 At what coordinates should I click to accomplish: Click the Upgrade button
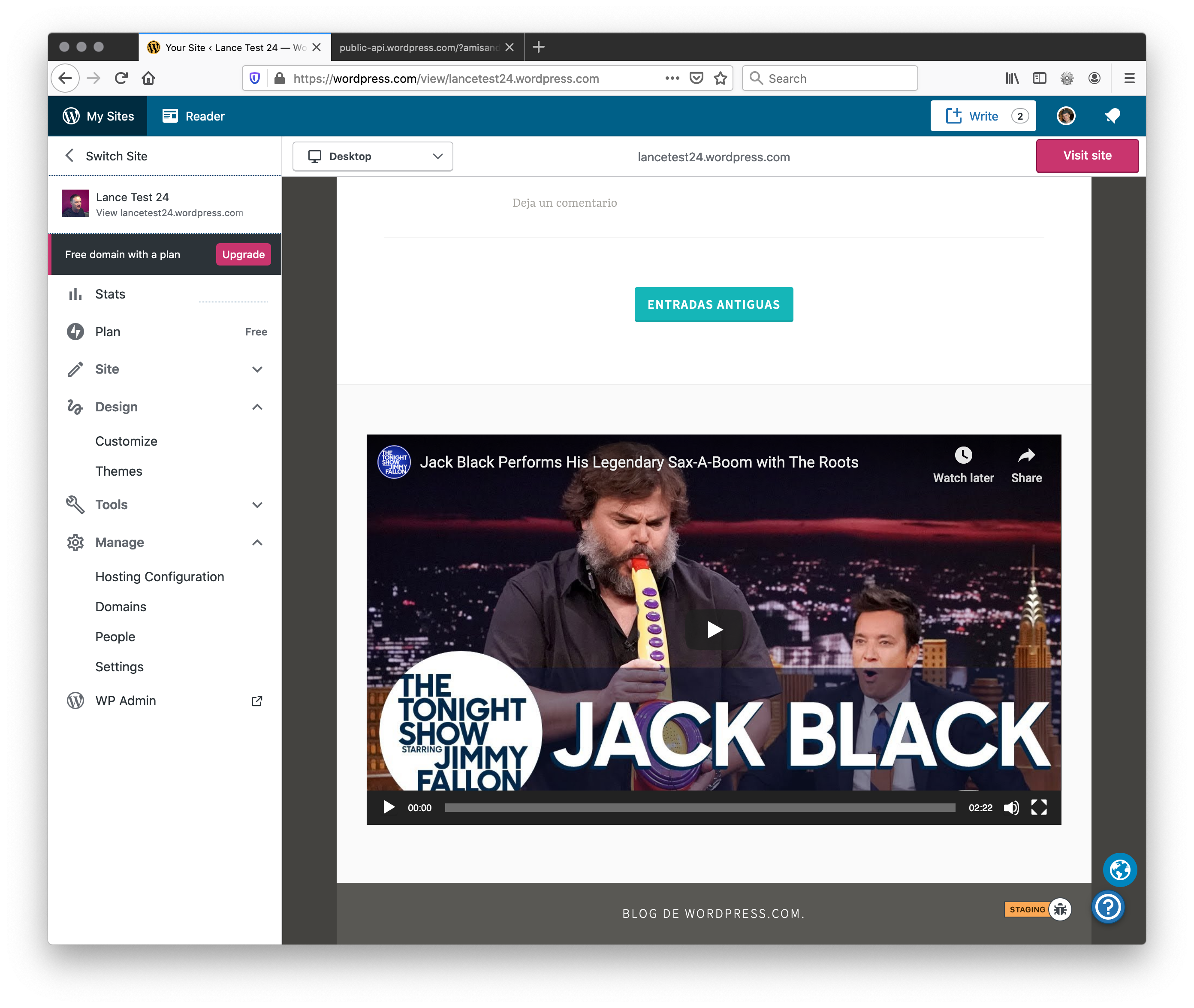click(x=243, y=255)
